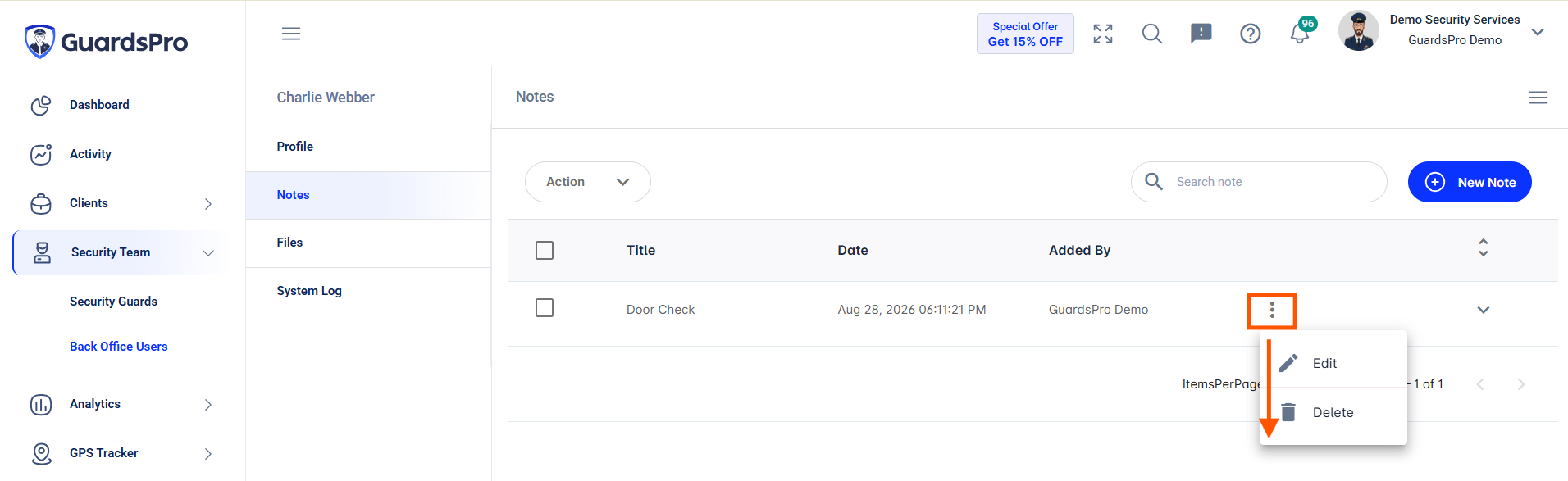The width and height of the screenshot is (1568, 481).
Task: Click the Search note input field
Action: 1259,182
